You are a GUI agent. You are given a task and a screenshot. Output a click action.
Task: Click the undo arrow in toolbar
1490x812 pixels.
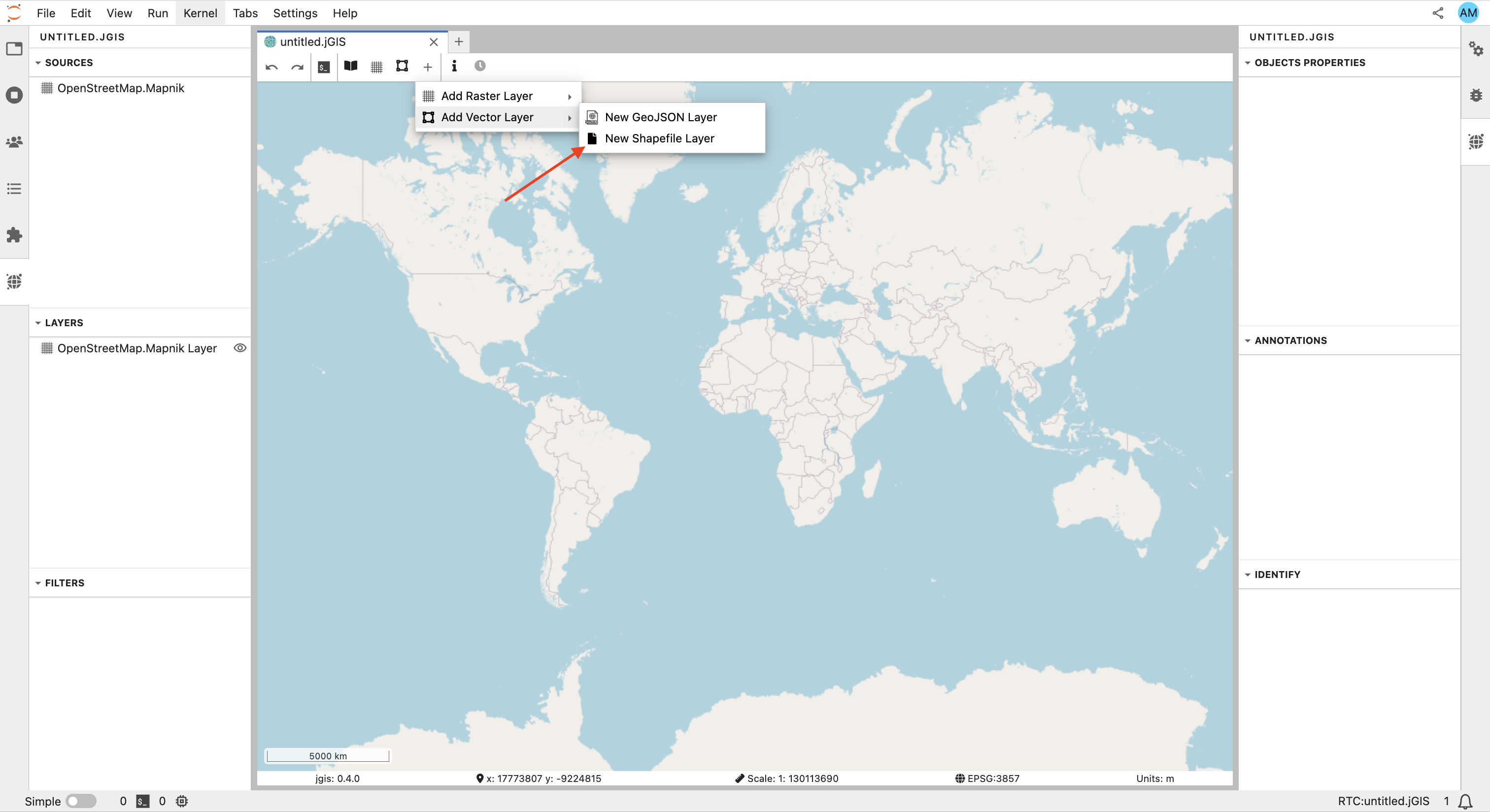[x=271, y=67]
